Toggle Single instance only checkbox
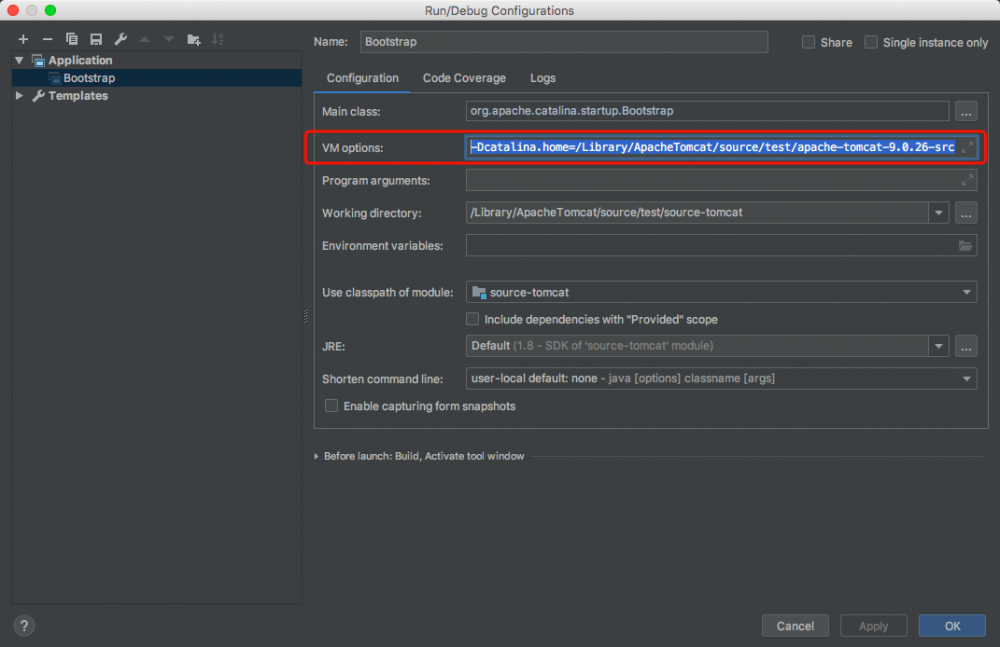The image size is (1000, 647). (871, 43)
